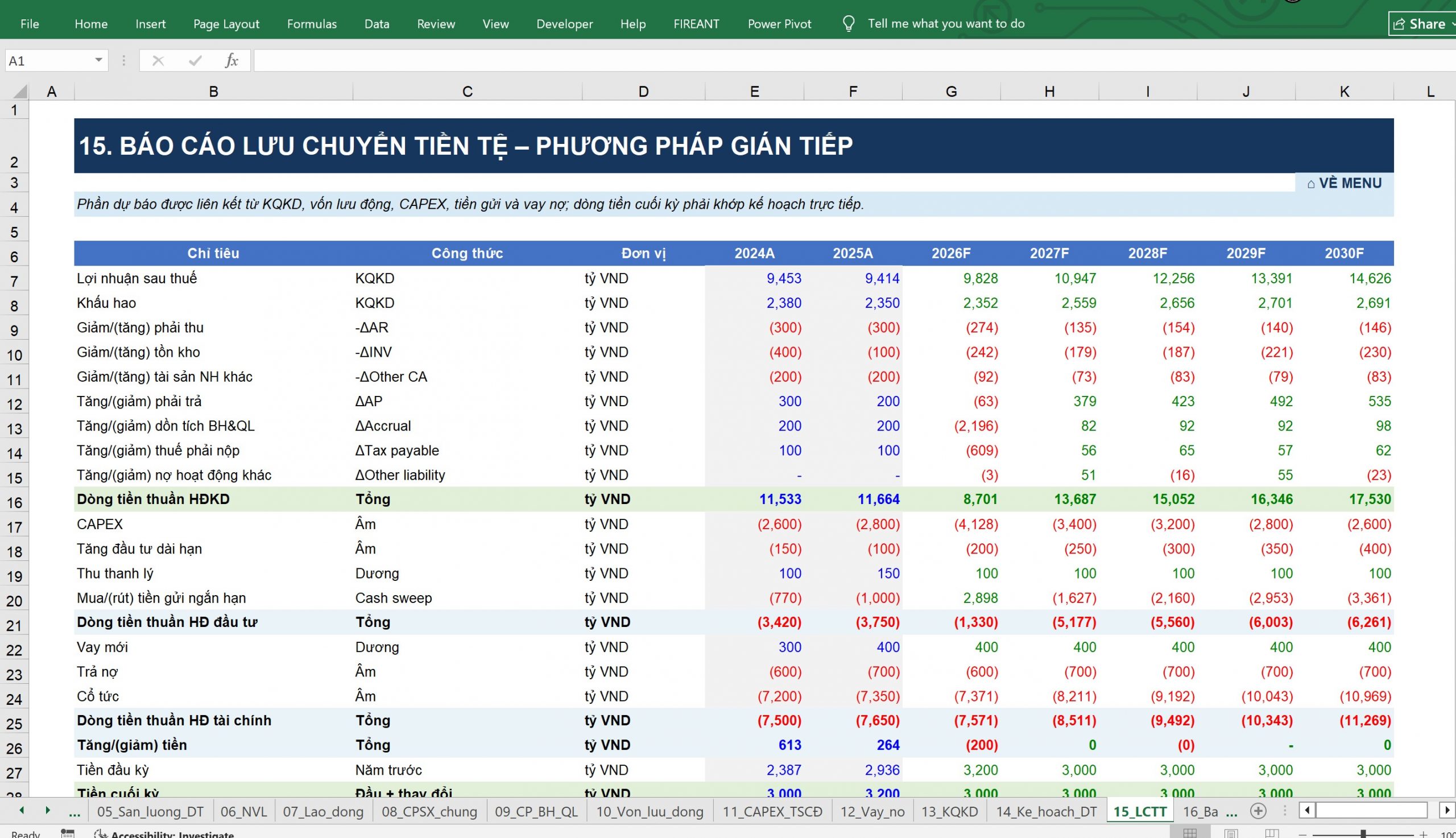Click the lightbulb Tell me icon
1456x838 pixels.
click(848, 23)
